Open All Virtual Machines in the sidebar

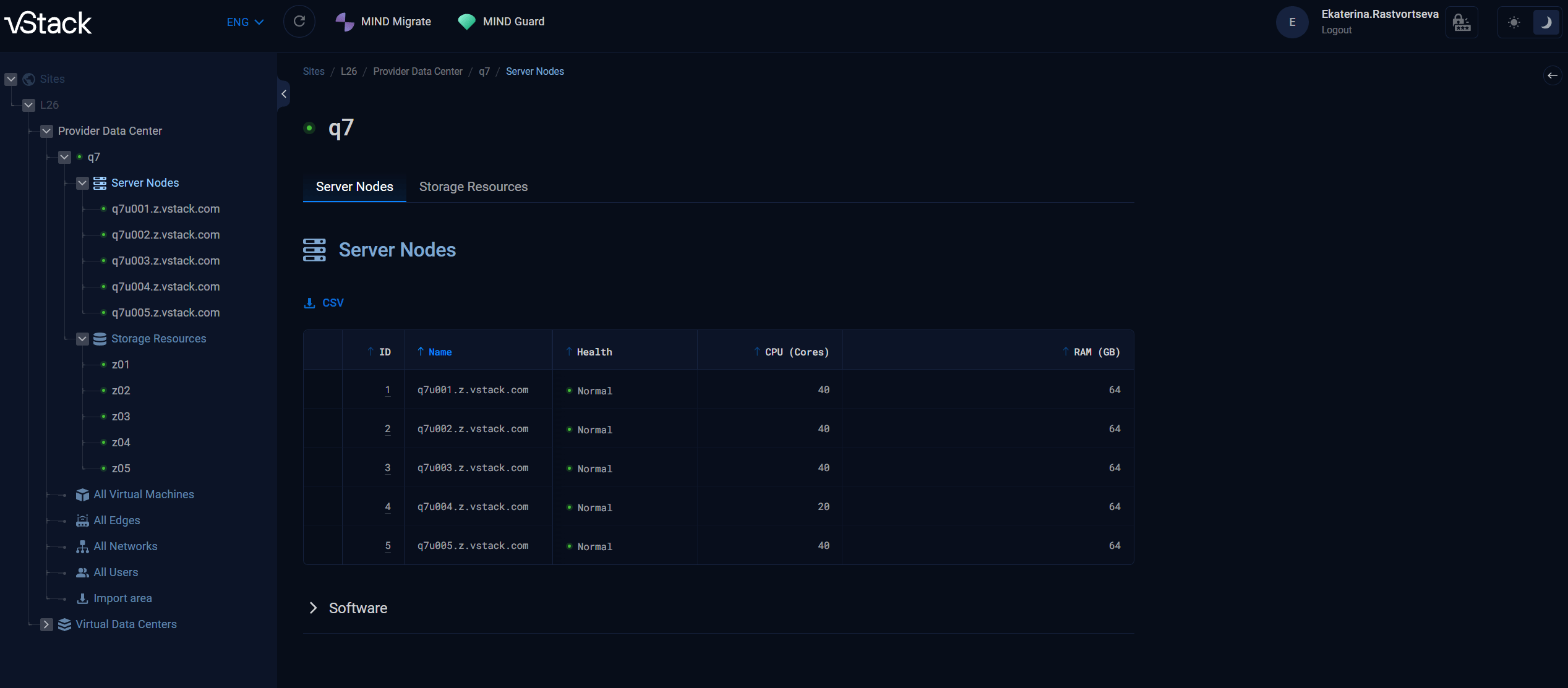pyautogui.click(x=144, y=495)
